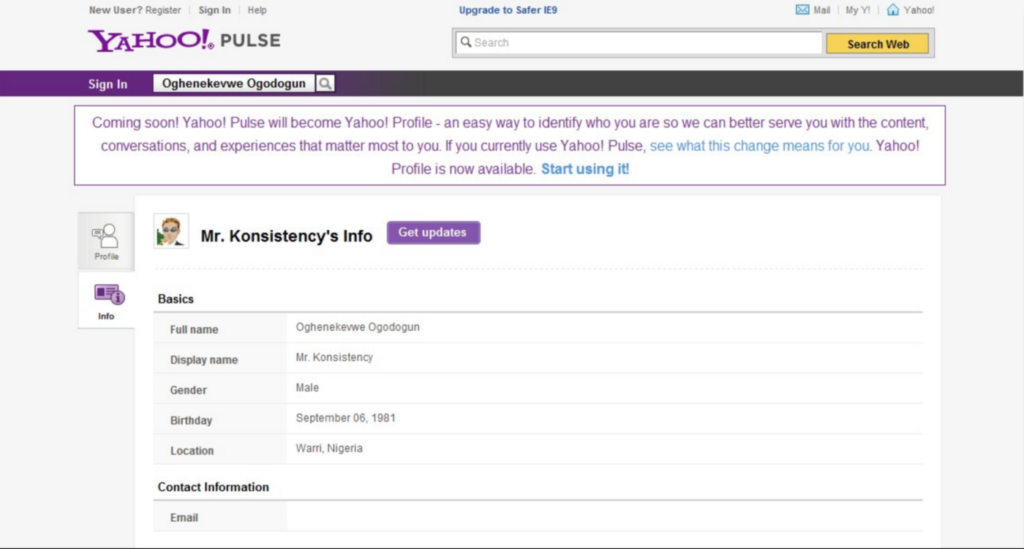Click the 'Gender' label
The image size is (1024, 549).
[188, 390]
